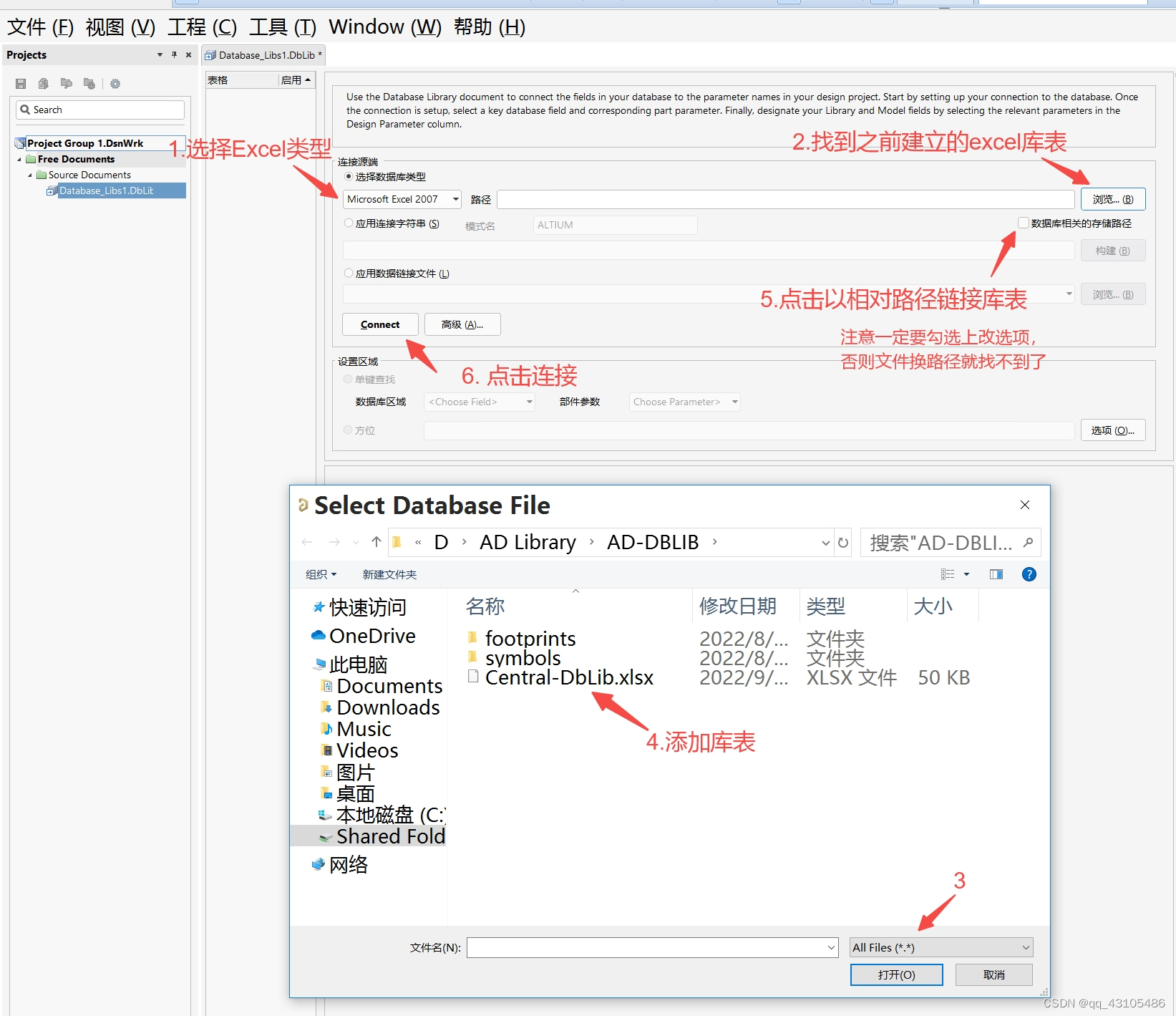Select 选择数据库类型 radio button

coord(349,176)
